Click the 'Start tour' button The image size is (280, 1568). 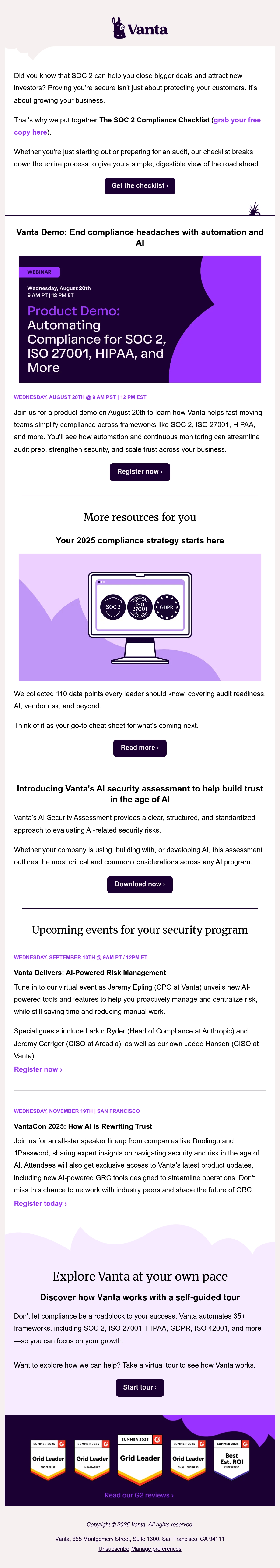(x=140, y=1387)
